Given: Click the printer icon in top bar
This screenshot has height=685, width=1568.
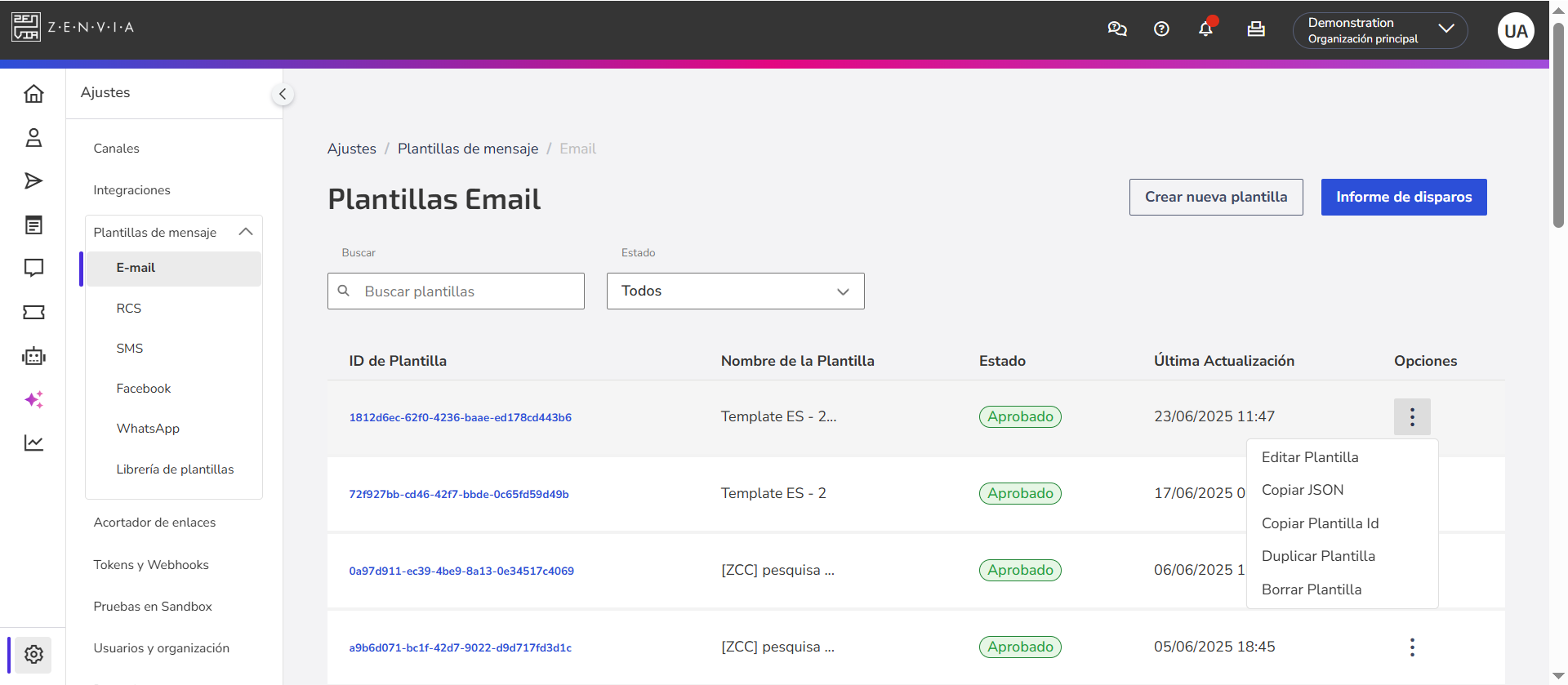Looking at the screenshot, I should click(x=1256, y=29).
